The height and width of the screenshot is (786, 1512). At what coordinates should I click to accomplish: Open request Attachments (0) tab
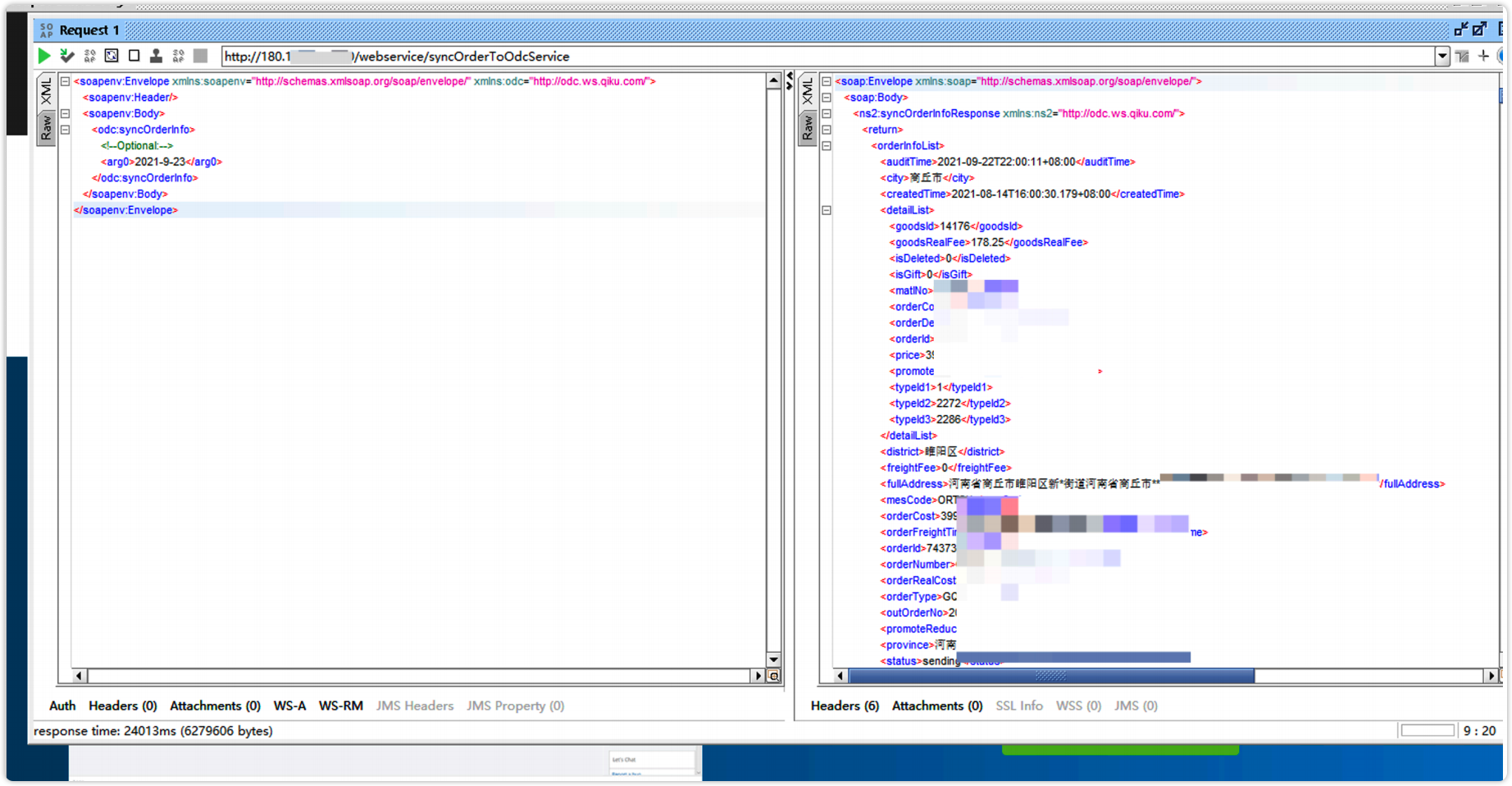click(x=215, y=706)
